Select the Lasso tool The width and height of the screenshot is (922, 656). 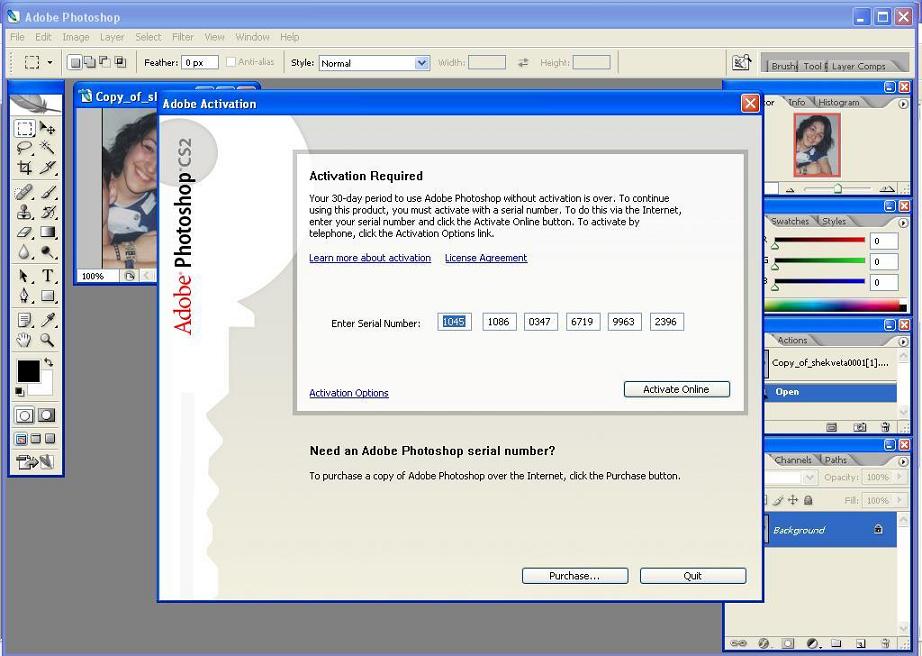[x=25, y=148]
